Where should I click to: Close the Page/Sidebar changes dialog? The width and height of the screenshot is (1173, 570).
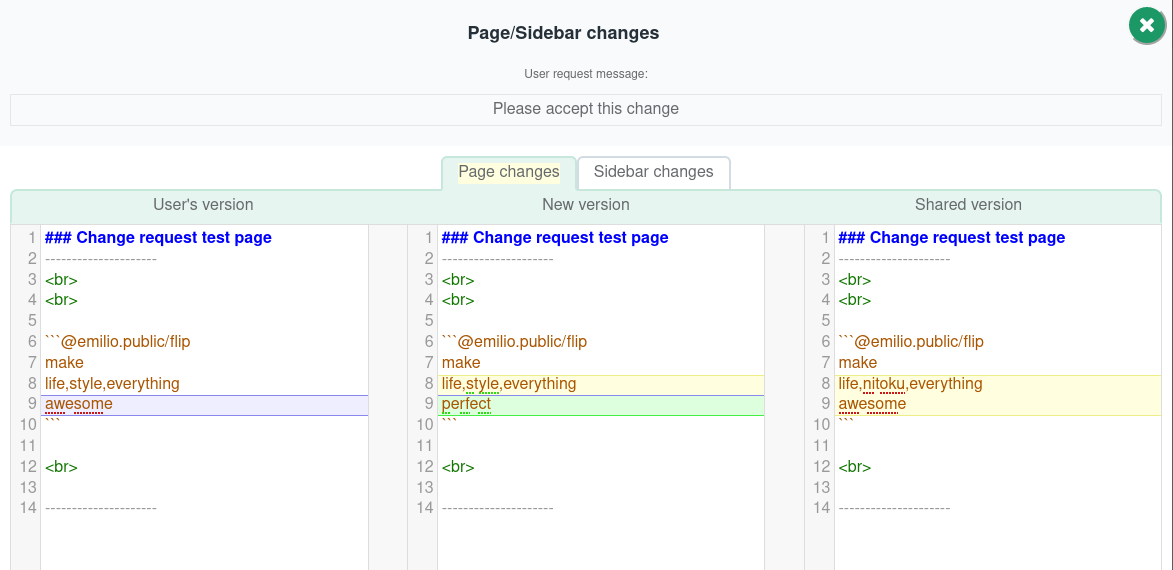click(1147, 25)
